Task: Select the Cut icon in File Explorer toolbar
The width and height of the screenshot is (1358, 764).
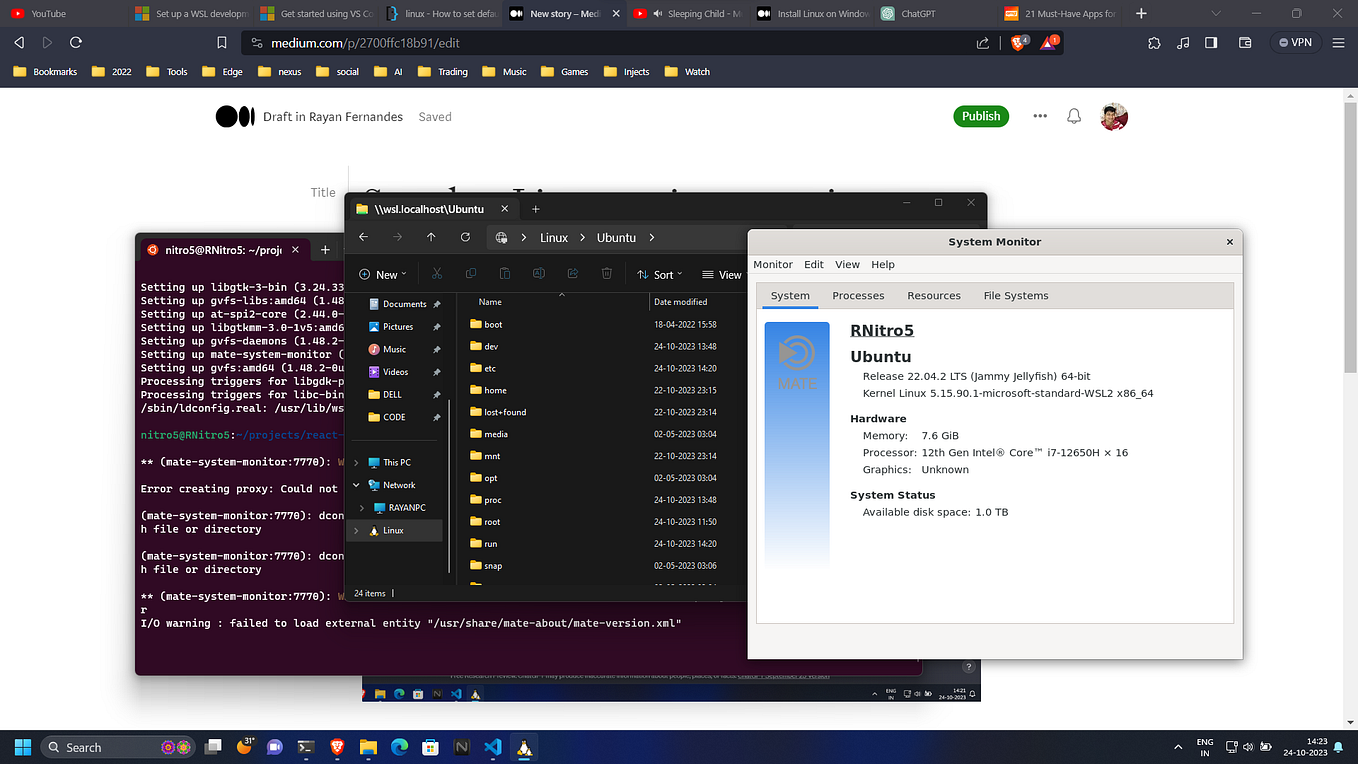Action: 437,273
